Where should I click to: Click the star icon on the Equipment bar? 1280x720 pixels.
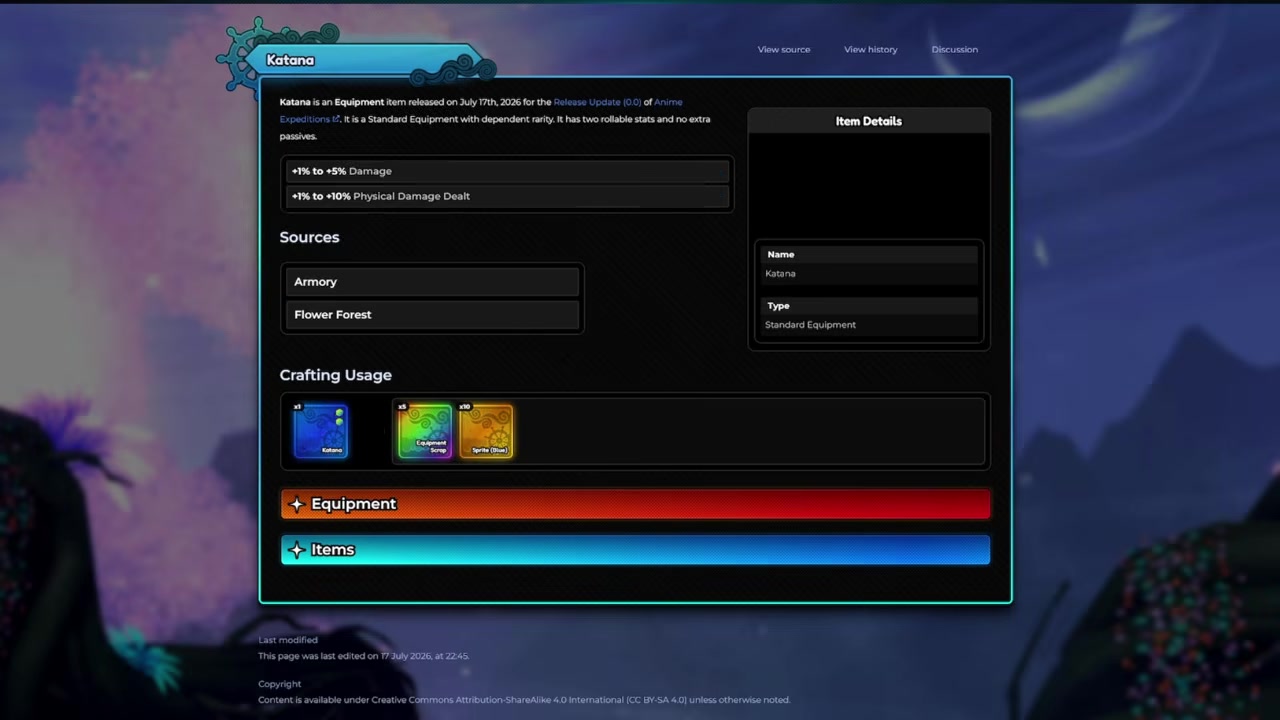click(x=296, y=504)
